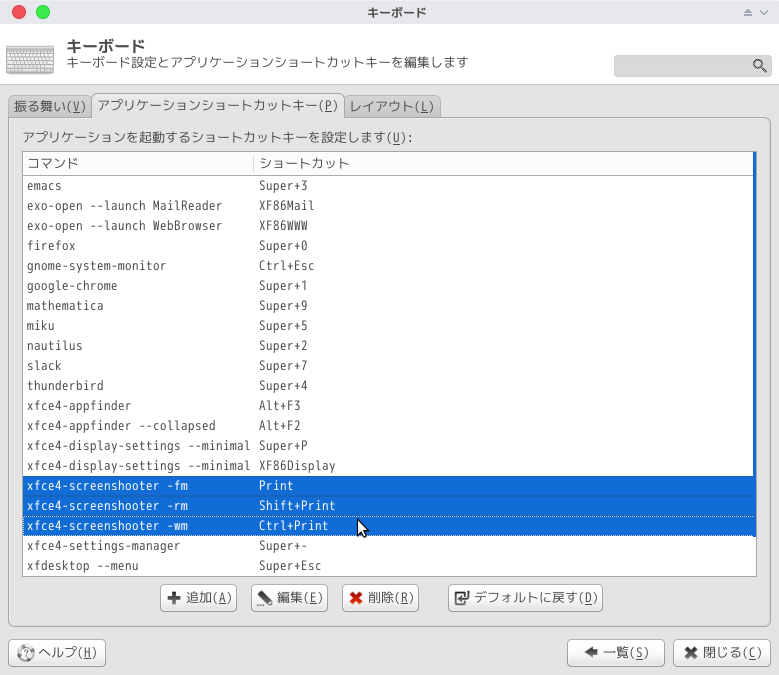Select the mathematica row
The width and height of the screenshot is (779, 675).
pos(389,305)
